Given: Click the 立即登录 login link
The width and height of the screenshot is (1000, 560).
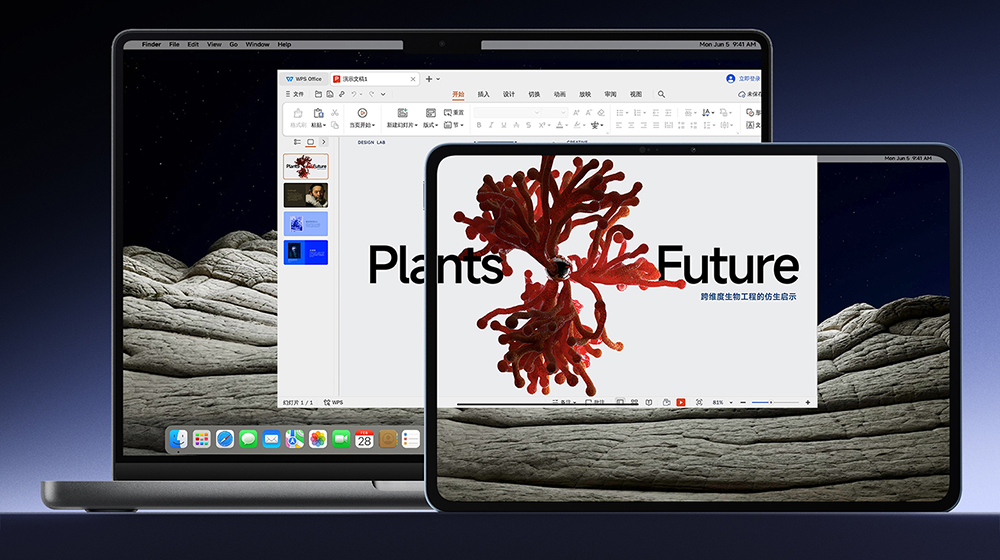Looking at the screenshot, I should (x=749, y=78).
